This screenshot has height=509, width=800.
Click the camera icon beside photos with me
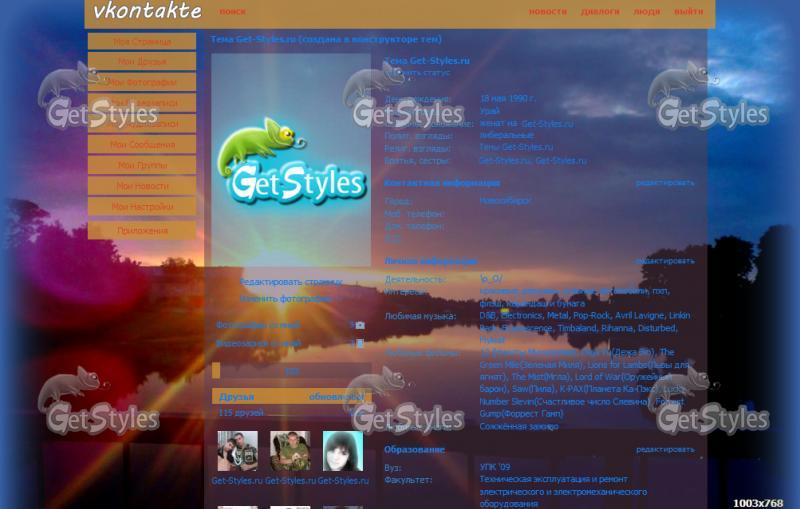[x=360, y=325]
